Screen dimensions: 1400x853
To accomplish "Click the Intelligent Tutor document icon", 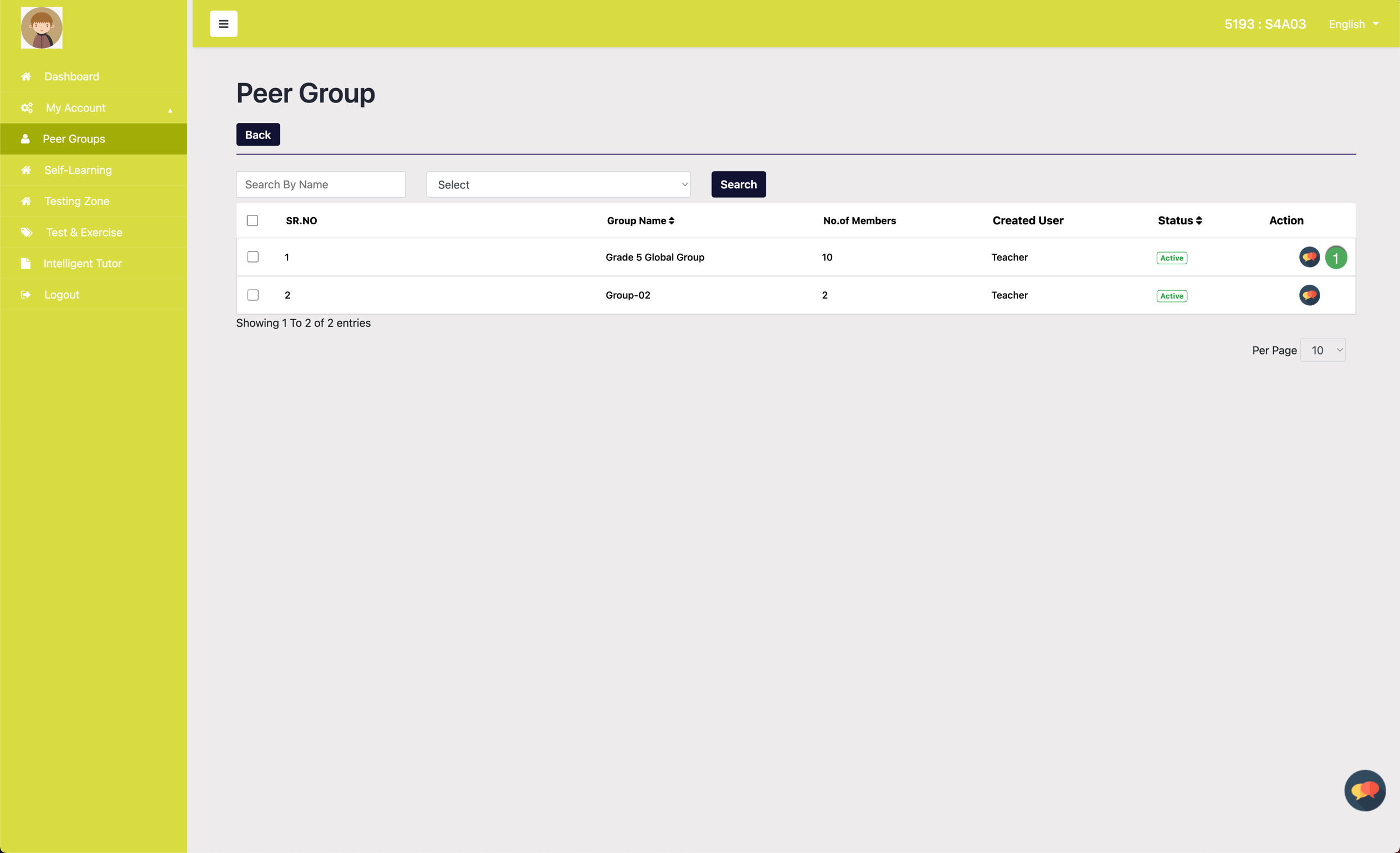I will point(25,264).
